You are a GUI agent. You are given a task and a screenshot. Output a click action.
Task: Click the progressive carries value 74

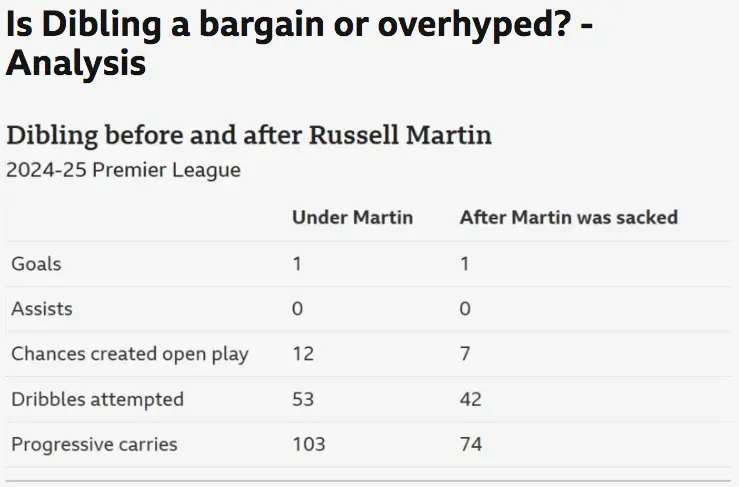tap(471, 444)
